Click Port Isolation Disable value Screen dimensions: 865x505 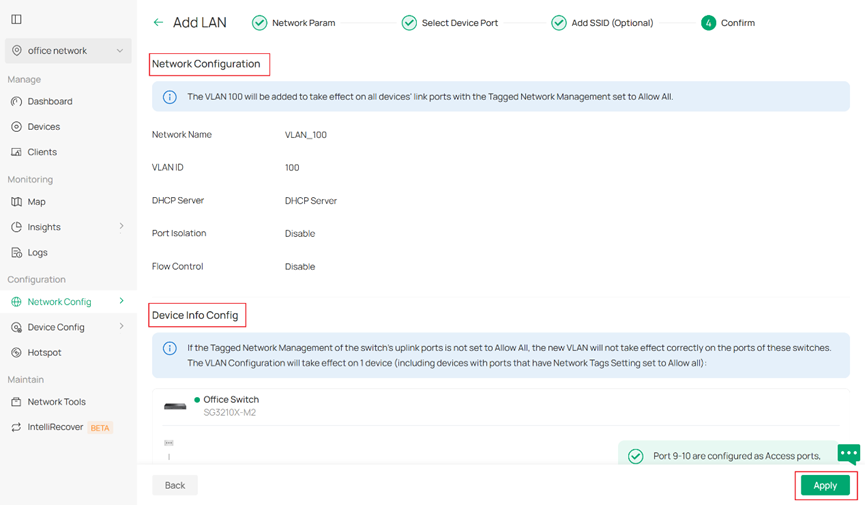(300, 233)
